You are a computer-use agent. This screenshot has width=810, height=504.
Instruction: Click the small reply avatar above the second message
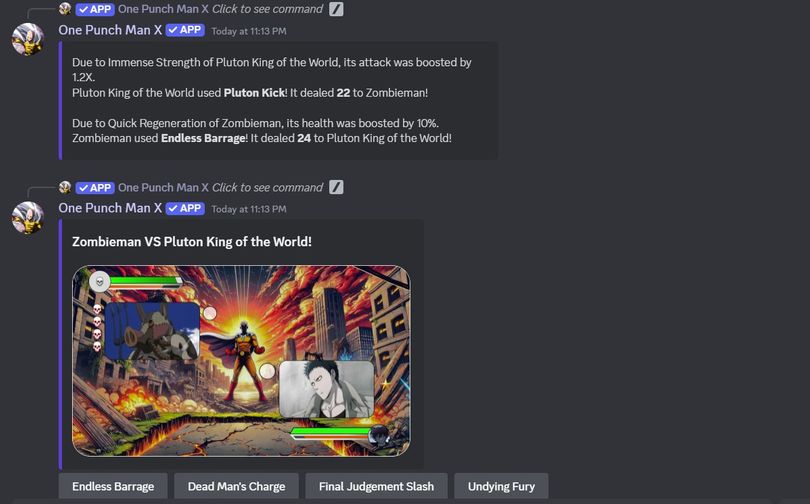[65, 187]
